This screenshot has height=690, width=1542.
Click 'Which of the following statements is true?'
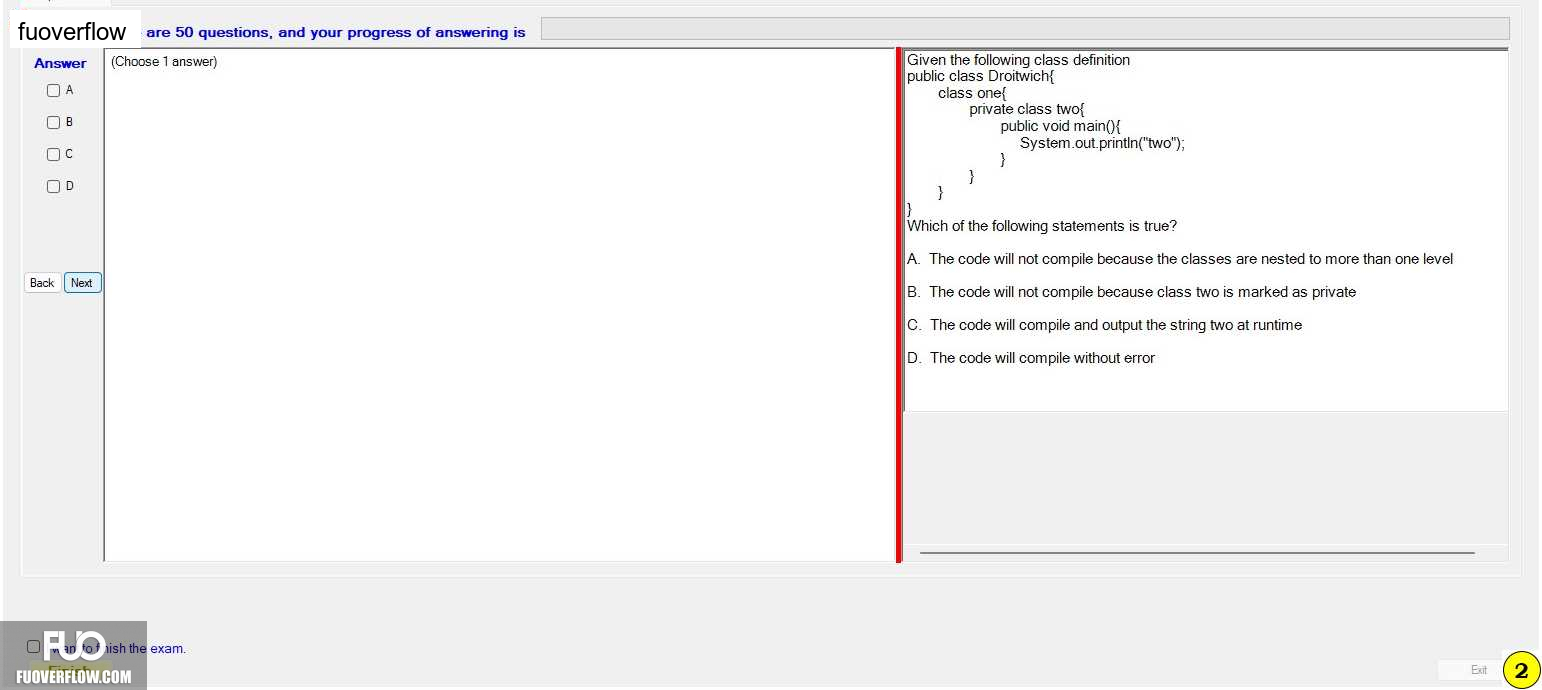click(1042, 226)
